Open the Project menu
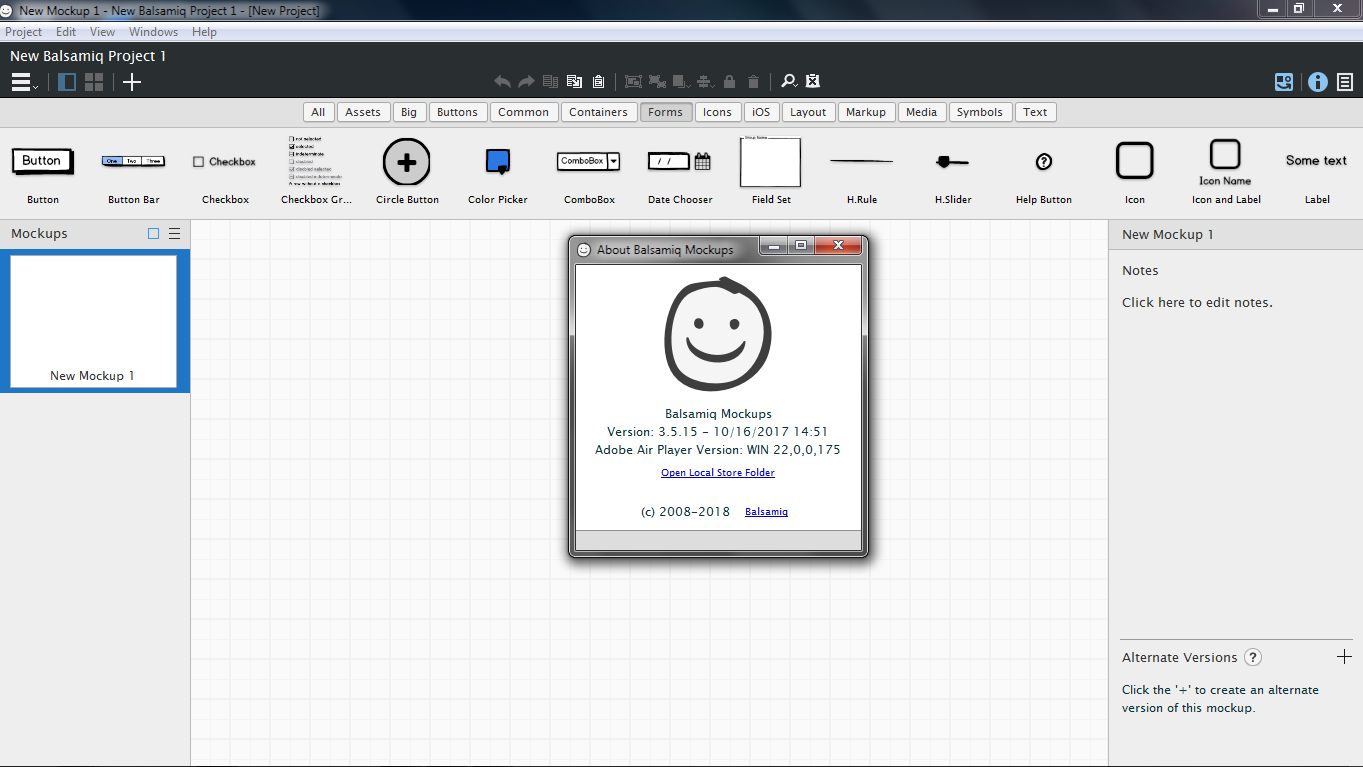Viewport: 1363px width, 767px height. tap(23, 31)
